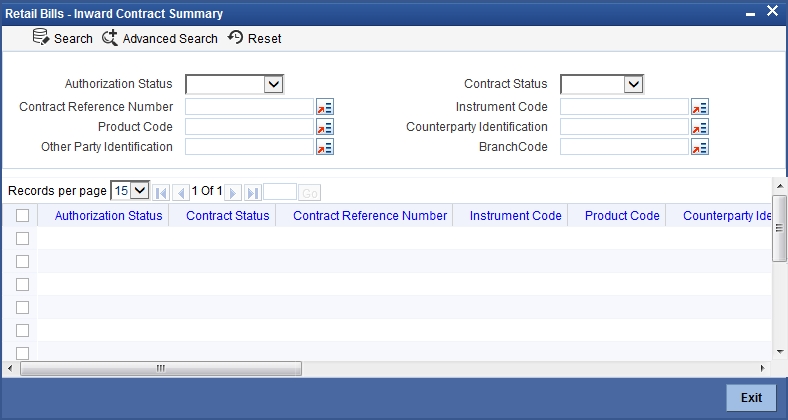
Task: Click the horizontal scrollbar left arrow
Action: [x=9, y=368]
